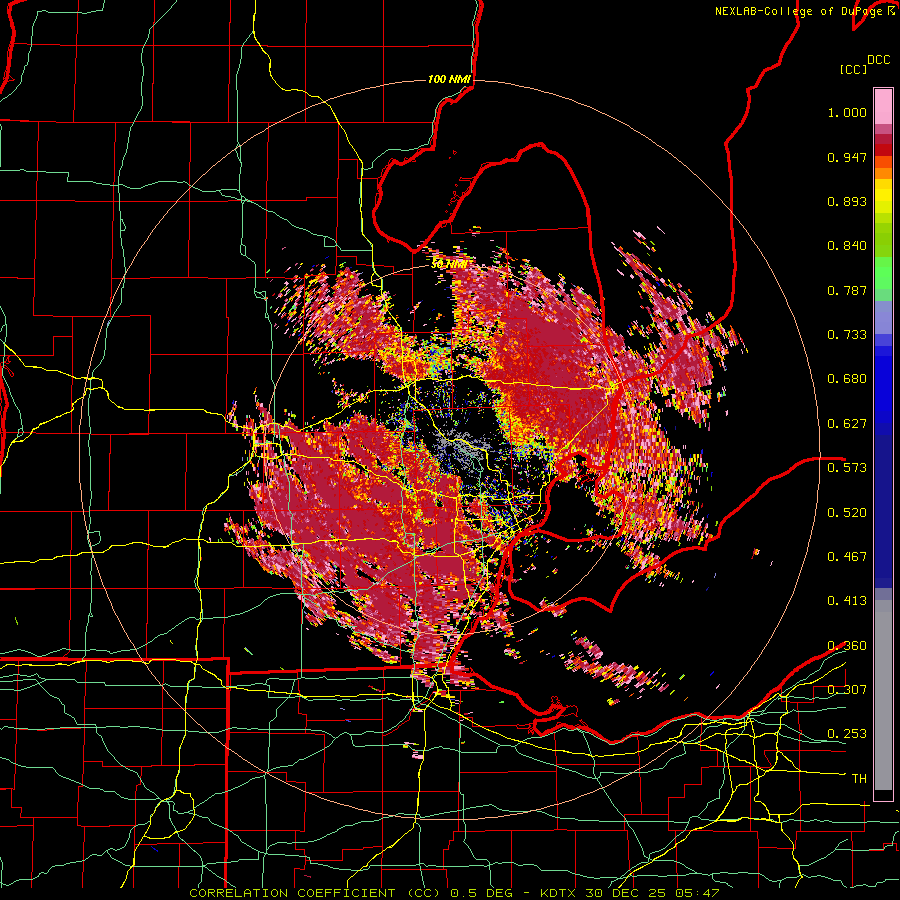Screen dimensions: 900x900
Task: Click the DCC label above the color bar
Action: 878,60
